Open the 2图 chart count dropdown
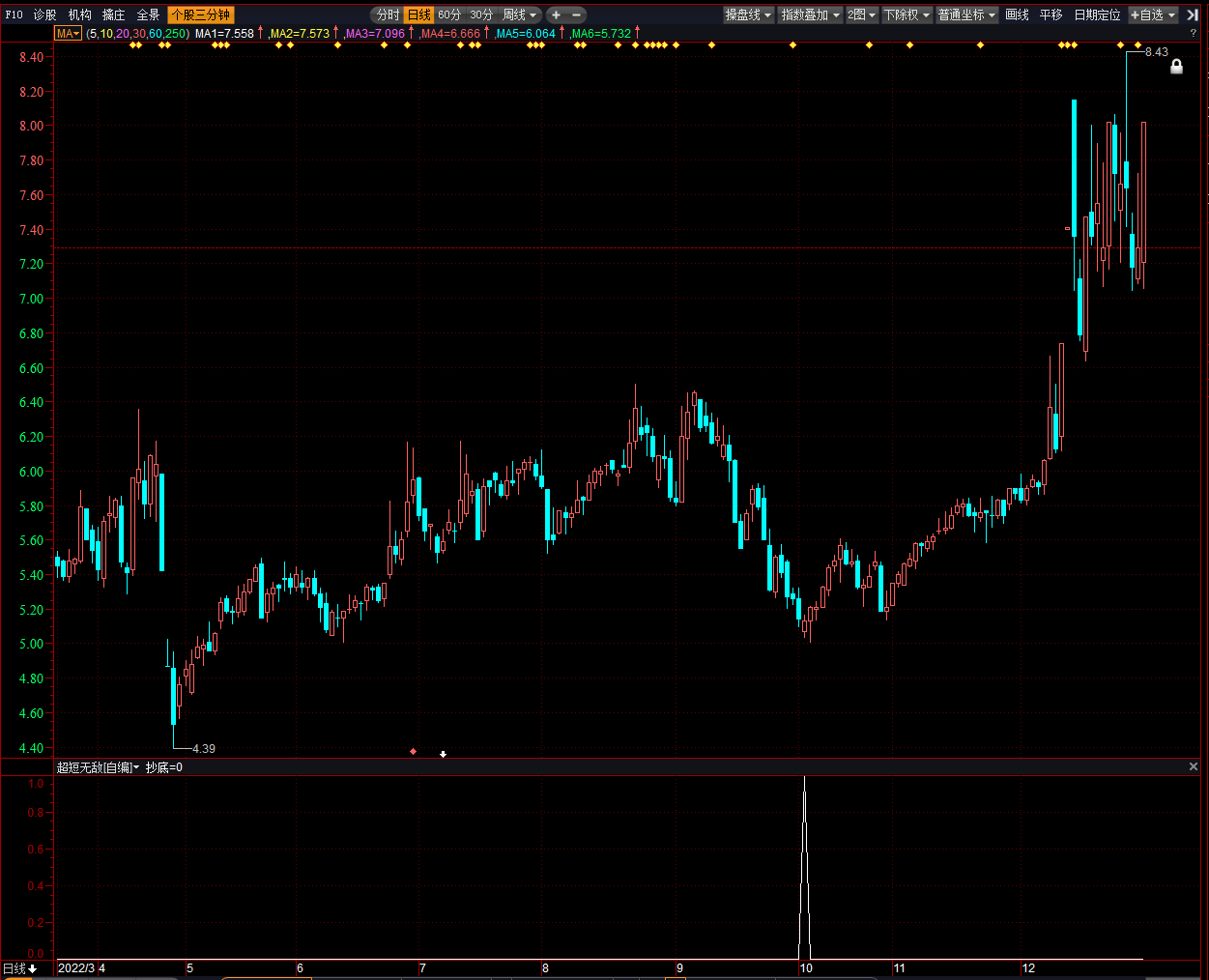 point(862,15)
